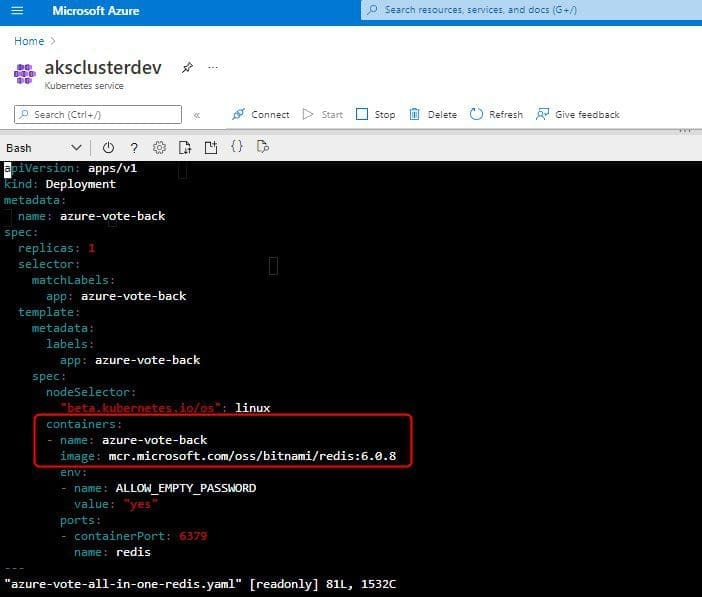The height and width of the screenshot is (597, 702).
Task: Click the Connect button
Action: coord(261,114)
